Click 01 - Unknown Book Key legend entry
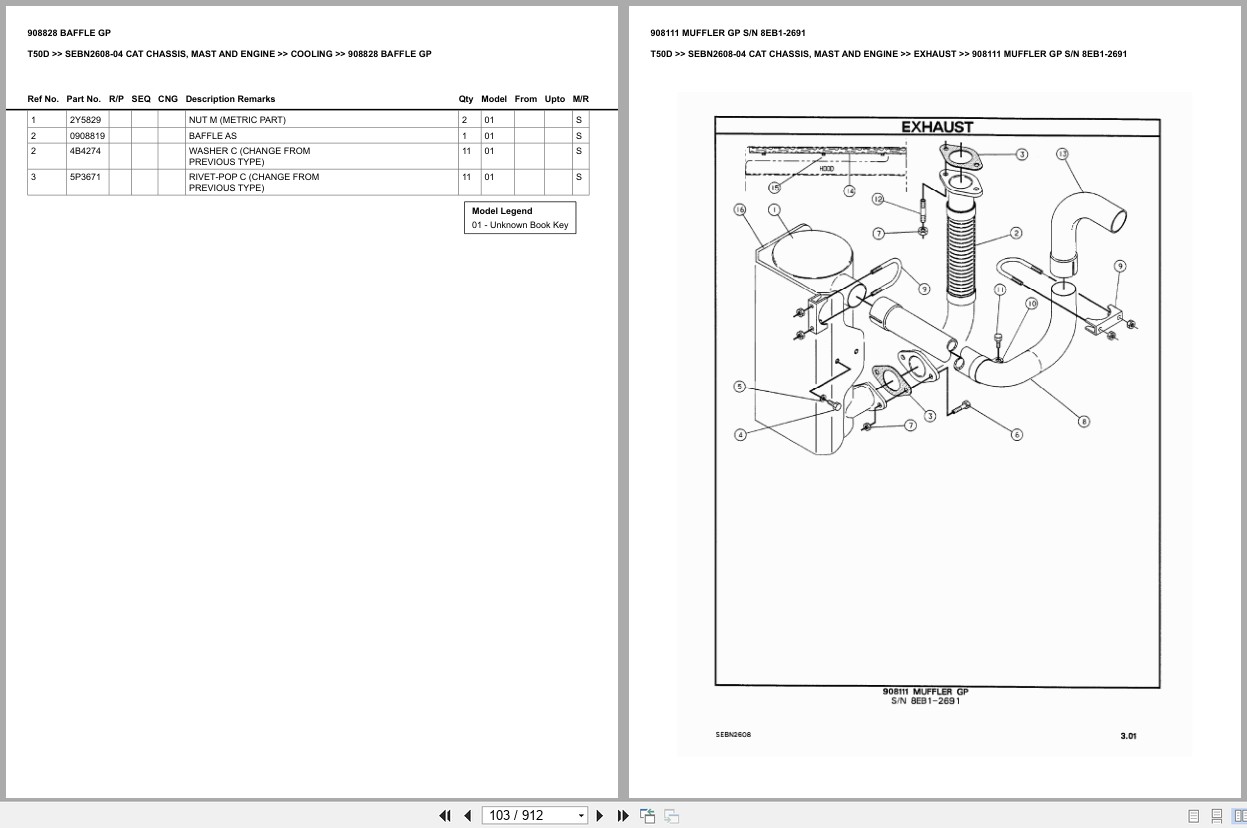 (520, 225)
